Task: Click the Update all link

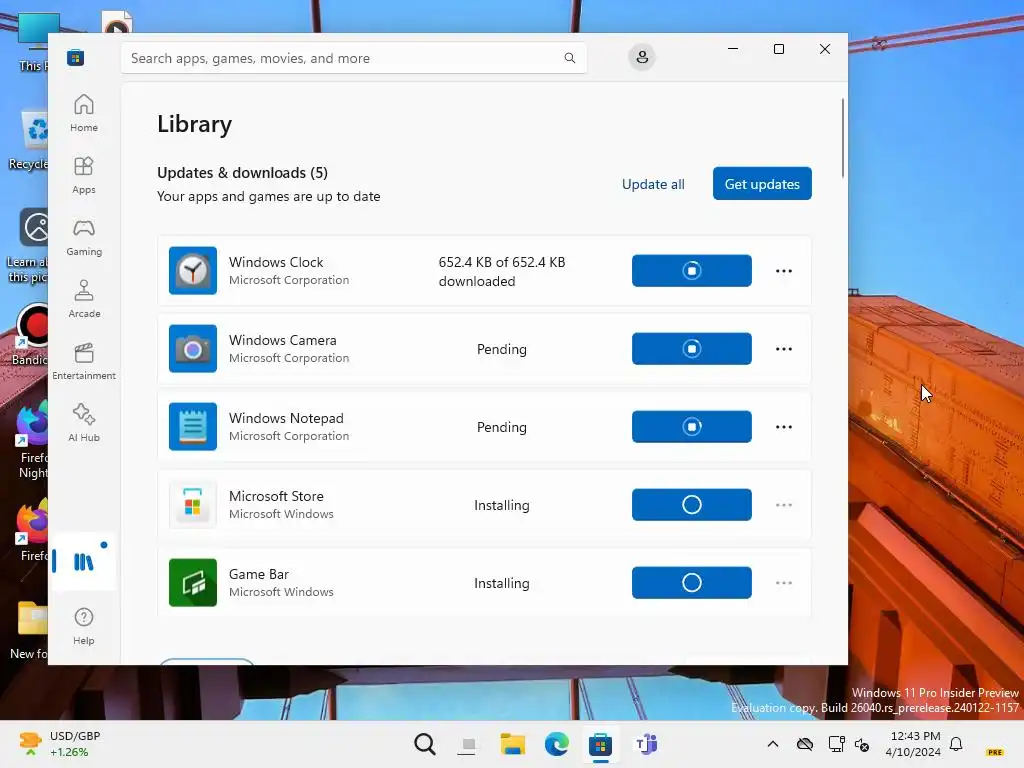Action: (x=653, y=184)
